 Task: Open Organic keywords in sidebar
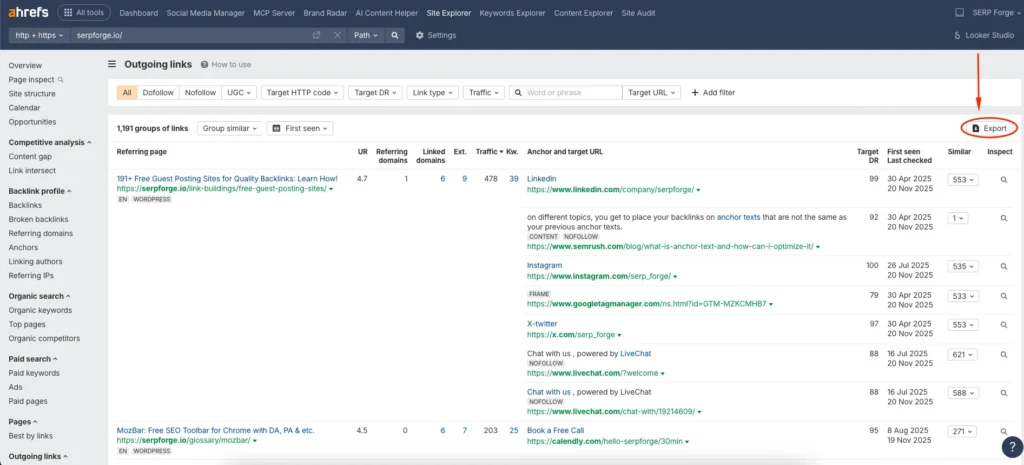point(40,310)
